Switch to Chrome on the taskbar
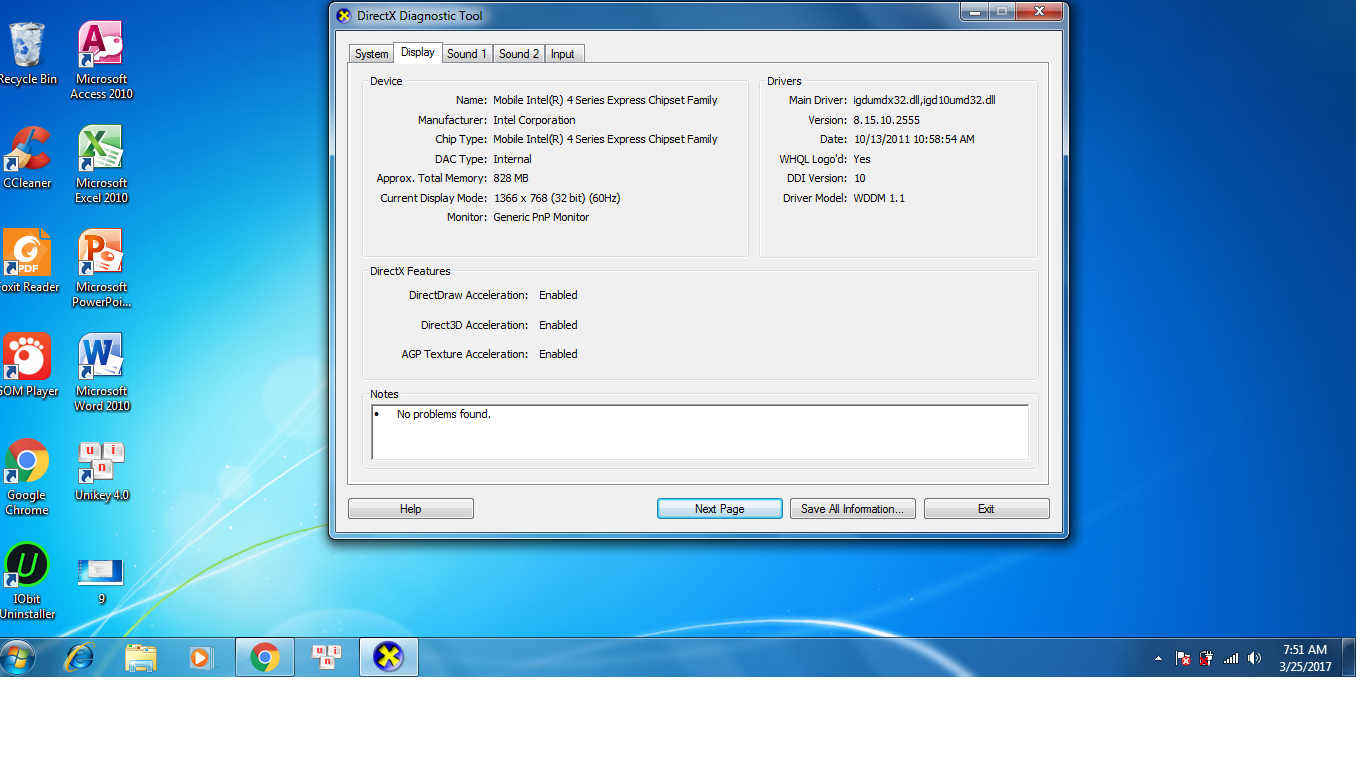The width and height of the screenshot is (1366, 768). click(265, 657)
